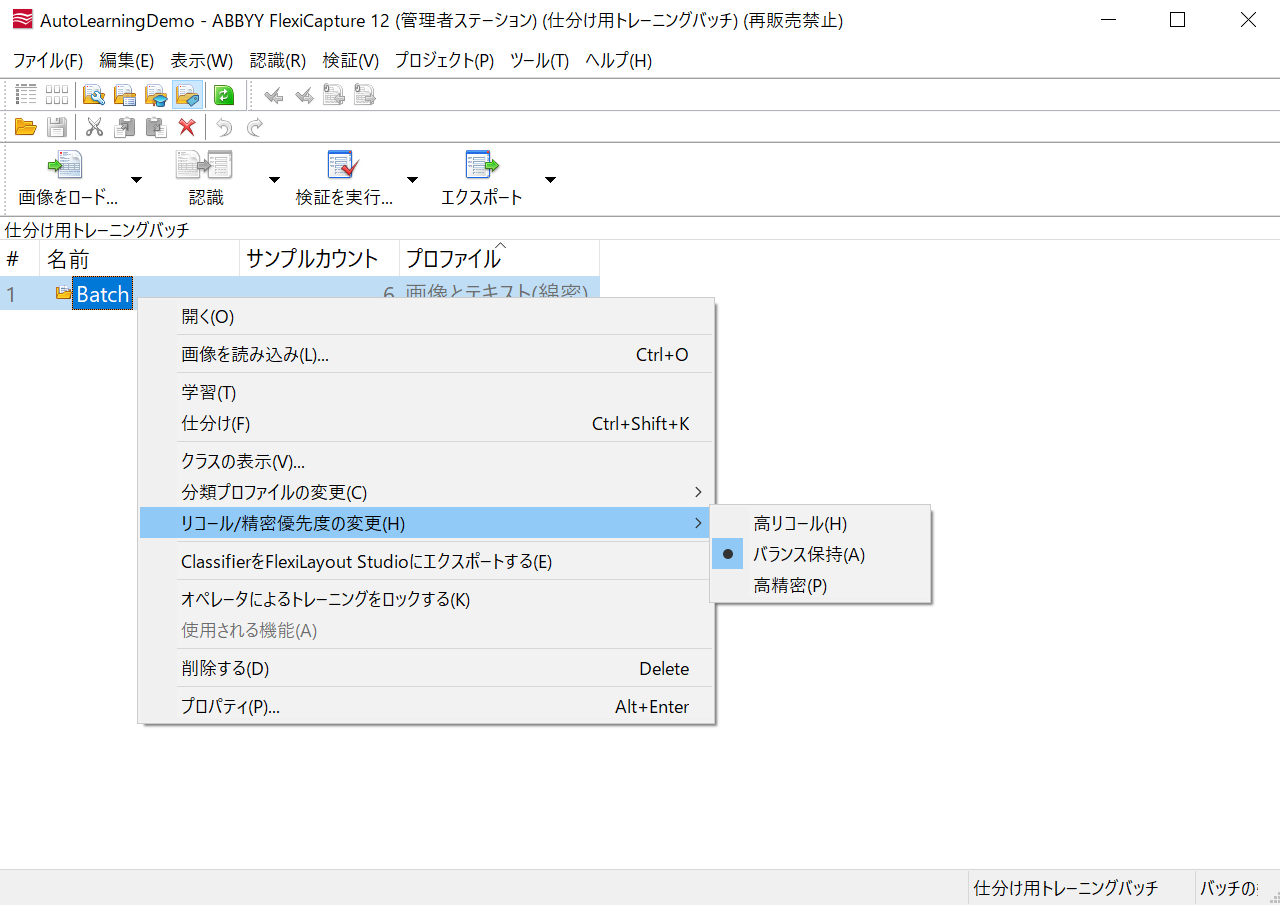
Task: Sort by the プロファイル column header
Action: pos(500,259)
